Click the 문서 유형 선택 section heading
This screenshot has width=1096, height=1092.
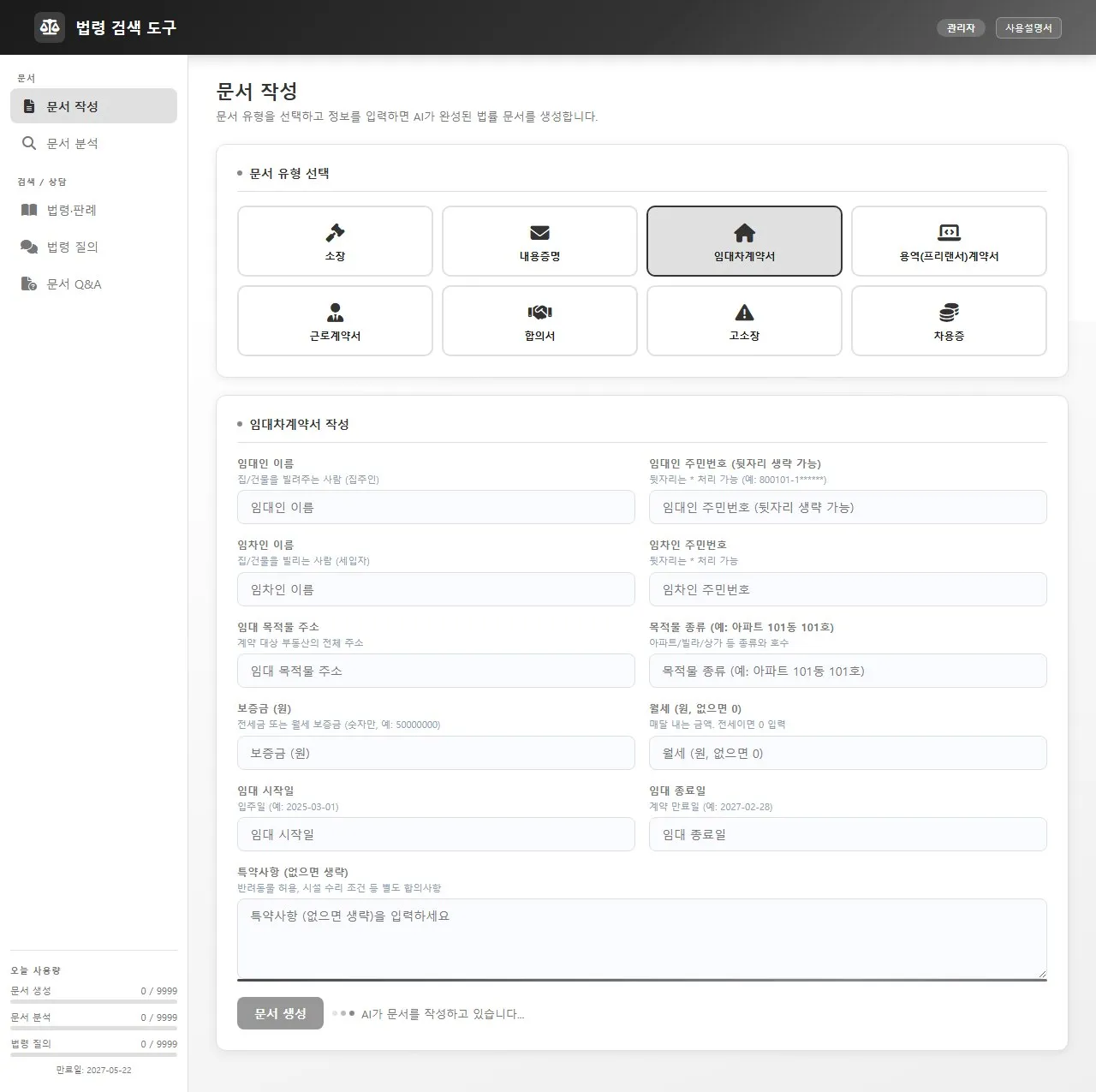289,173
